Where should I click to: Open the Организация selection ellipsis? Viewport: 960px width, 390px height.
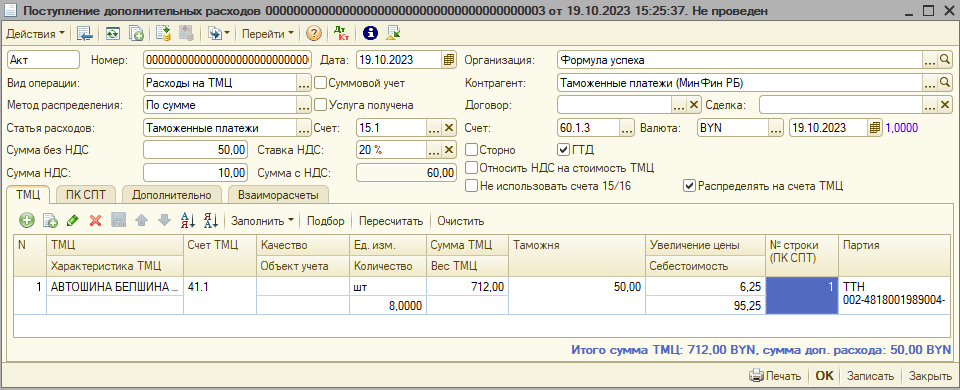point(930,59)
